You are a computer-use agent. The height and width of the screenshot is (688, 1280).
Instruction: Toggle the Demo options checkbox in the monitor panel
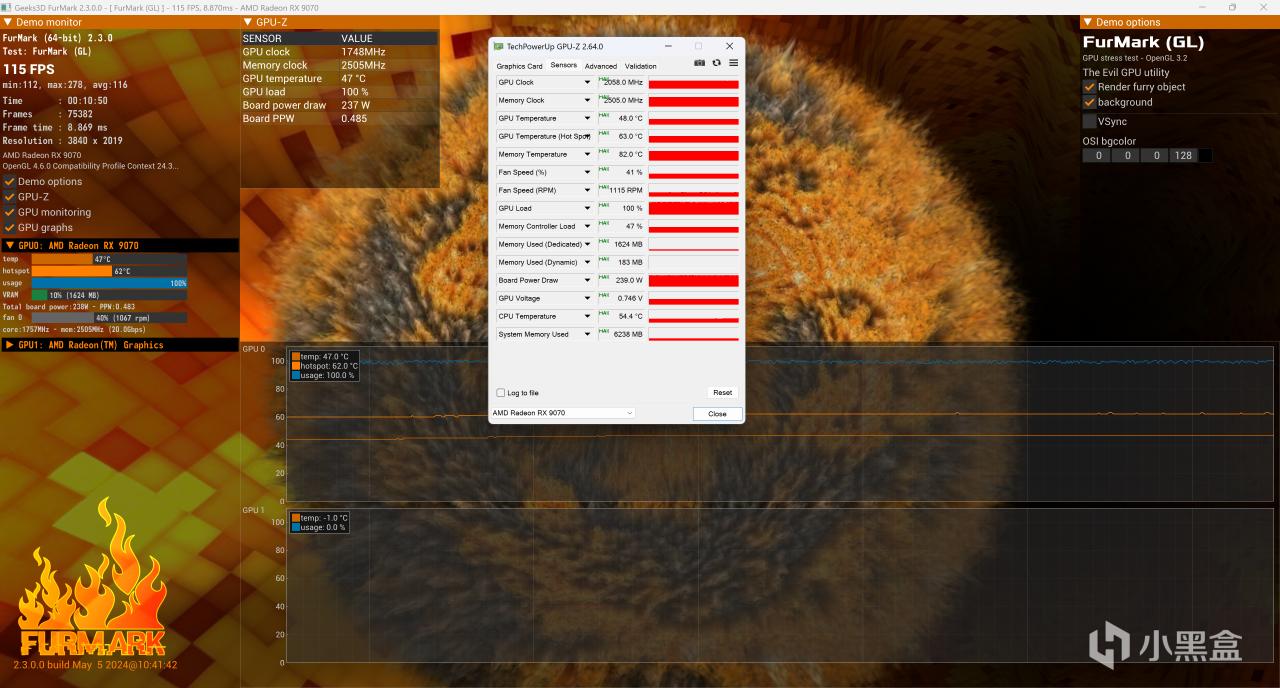click(9, 182)
